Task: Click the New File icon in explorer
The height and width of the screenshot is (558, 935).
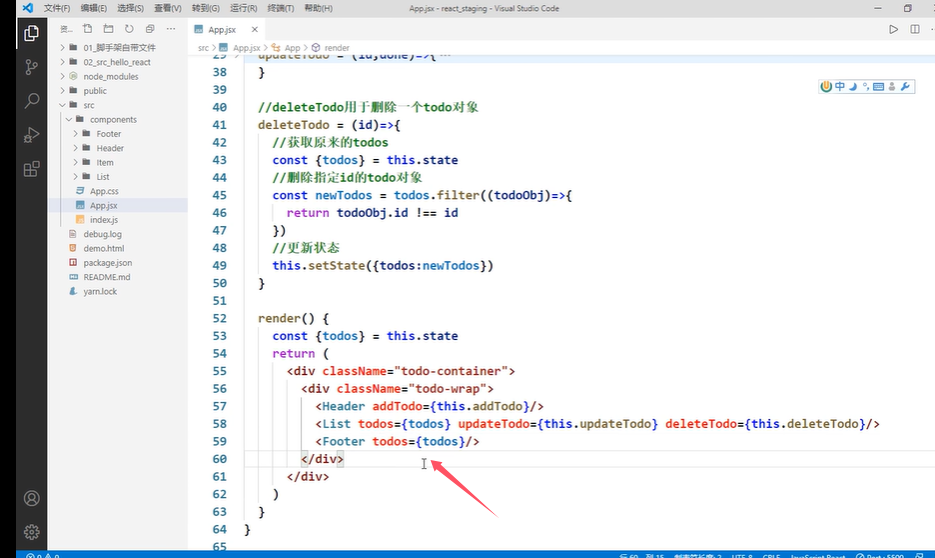Action: click(x=88, y=29)
